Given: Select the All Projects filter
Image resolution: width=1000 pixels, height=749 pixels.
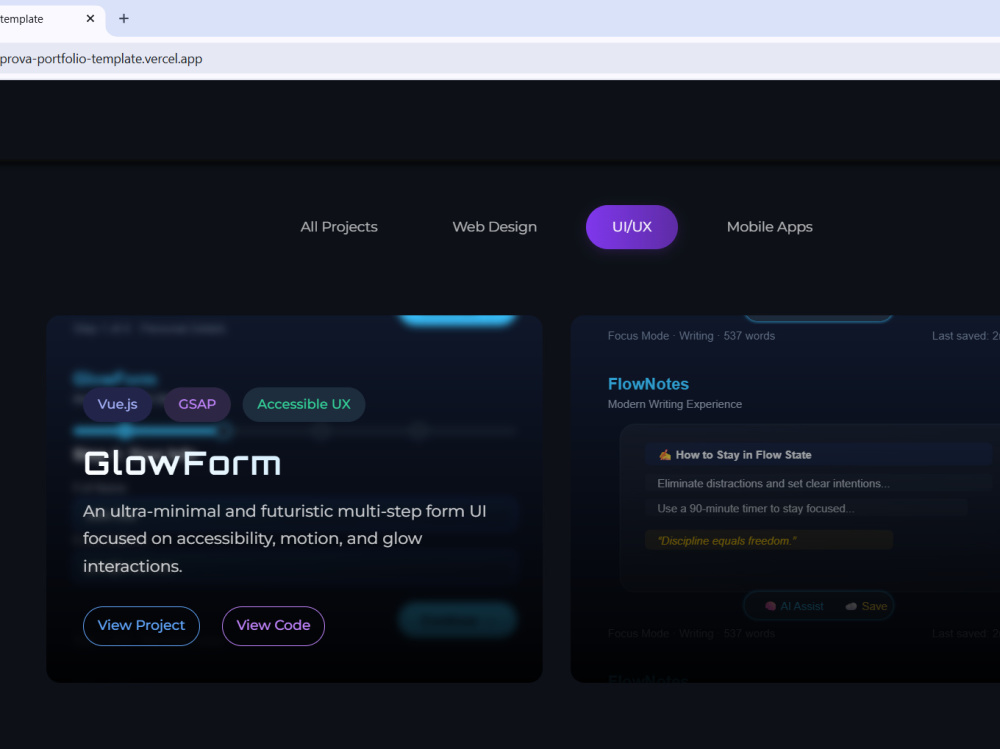Looking at the screenshot, I should pyautogui.click(x=339, y=227).
